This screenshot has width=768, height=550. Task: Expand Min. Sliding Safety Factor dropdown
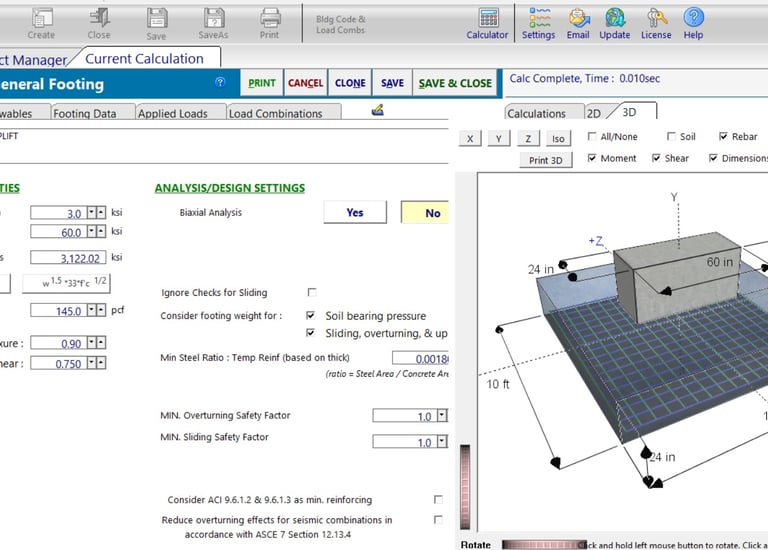(x=442, y=442)
